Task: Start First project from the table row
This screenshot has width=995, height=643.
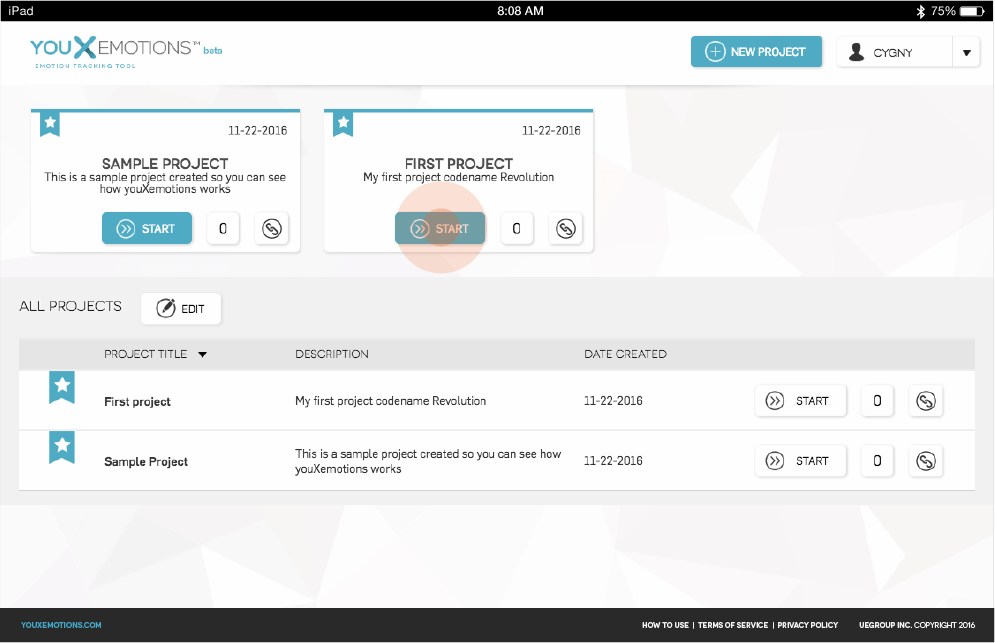Action: coord(800,401)
